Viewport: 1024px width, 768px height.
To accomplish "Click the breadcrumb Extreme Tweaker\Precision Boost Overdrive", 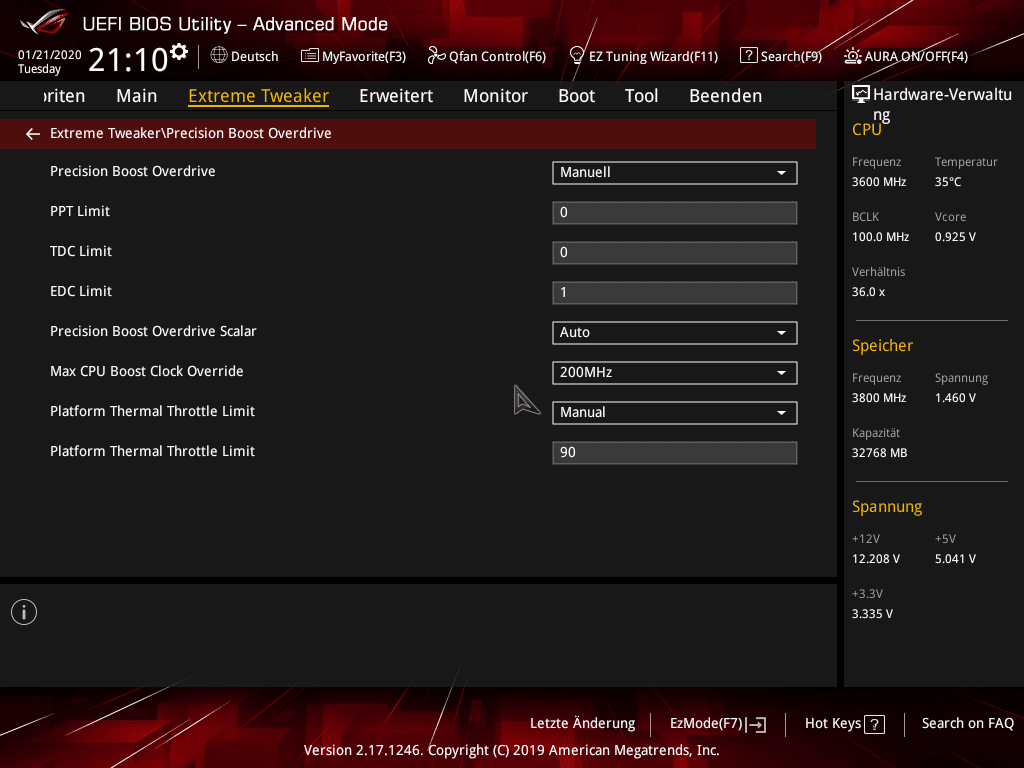I will click(191, 133).
